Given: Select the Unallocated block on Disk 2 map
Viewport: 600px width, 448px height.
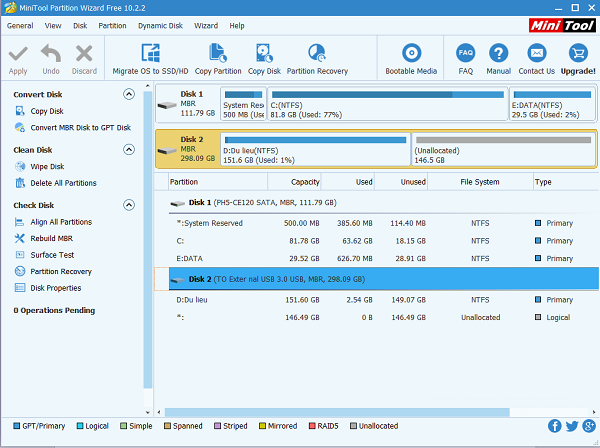Looking at the screenshot, I should pos(502,150).
